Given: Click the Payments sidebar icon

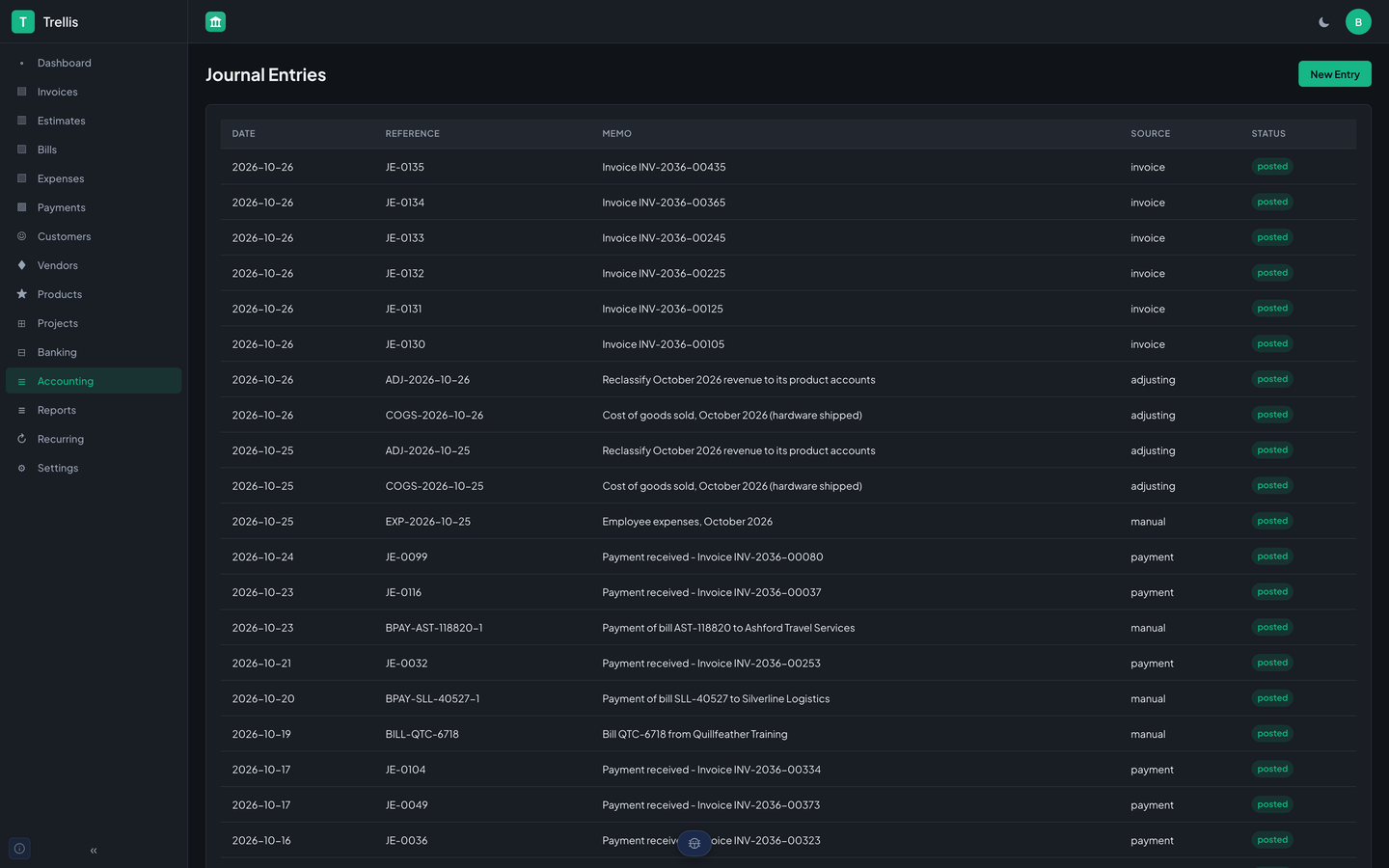Looking at the screenshot, I should tap(21, 207).
